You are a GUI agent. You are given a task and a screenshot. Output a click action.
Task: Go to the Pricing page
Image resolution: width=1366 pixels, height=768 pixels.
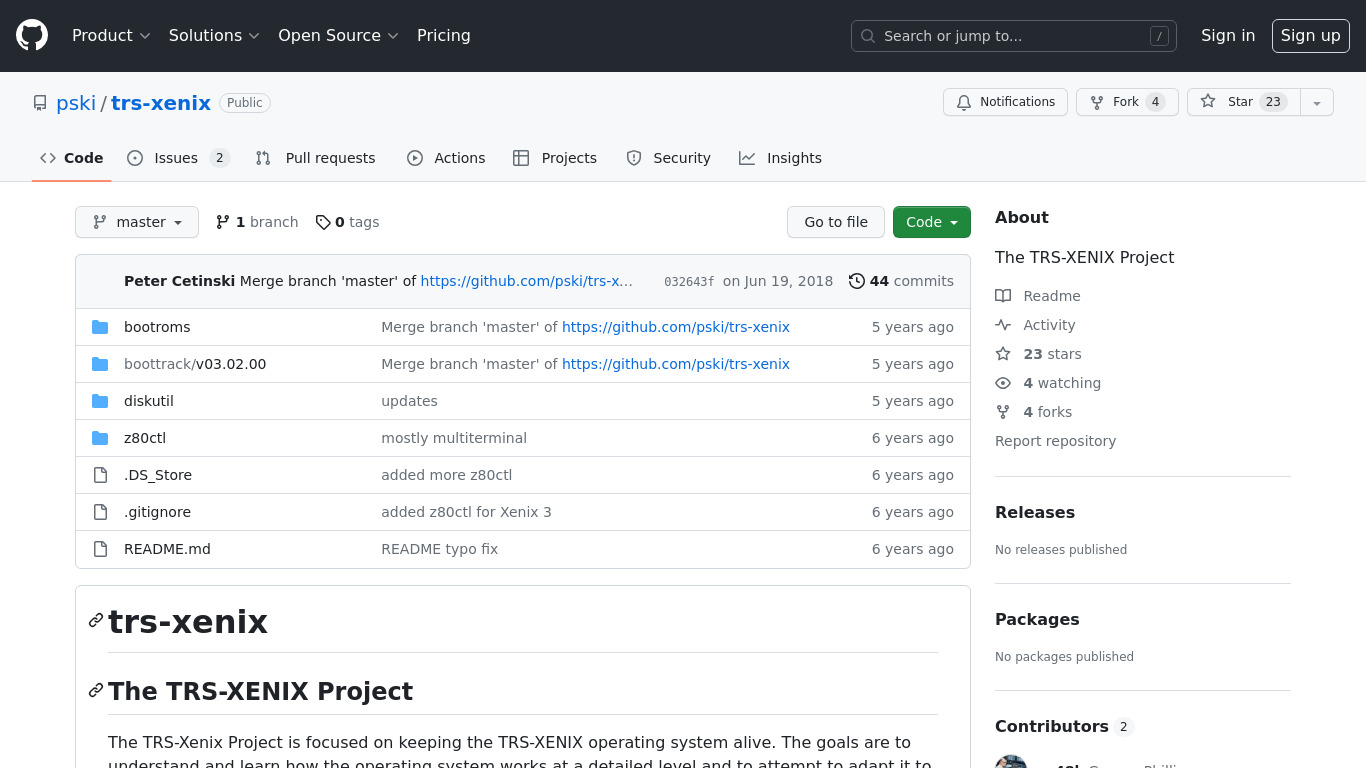(x=444, y=36)
